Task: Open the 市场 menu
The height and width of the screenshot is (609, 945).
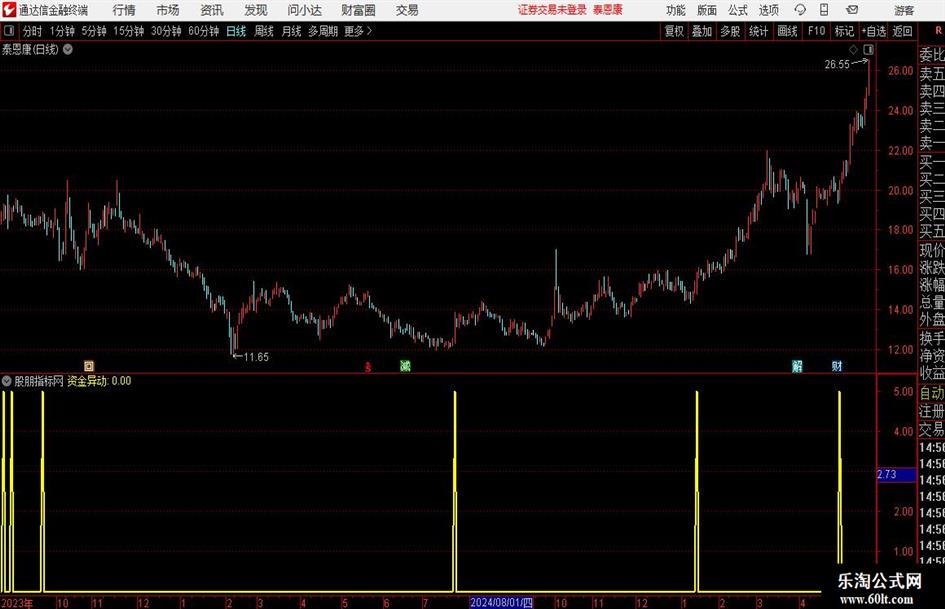Action: 168,10
